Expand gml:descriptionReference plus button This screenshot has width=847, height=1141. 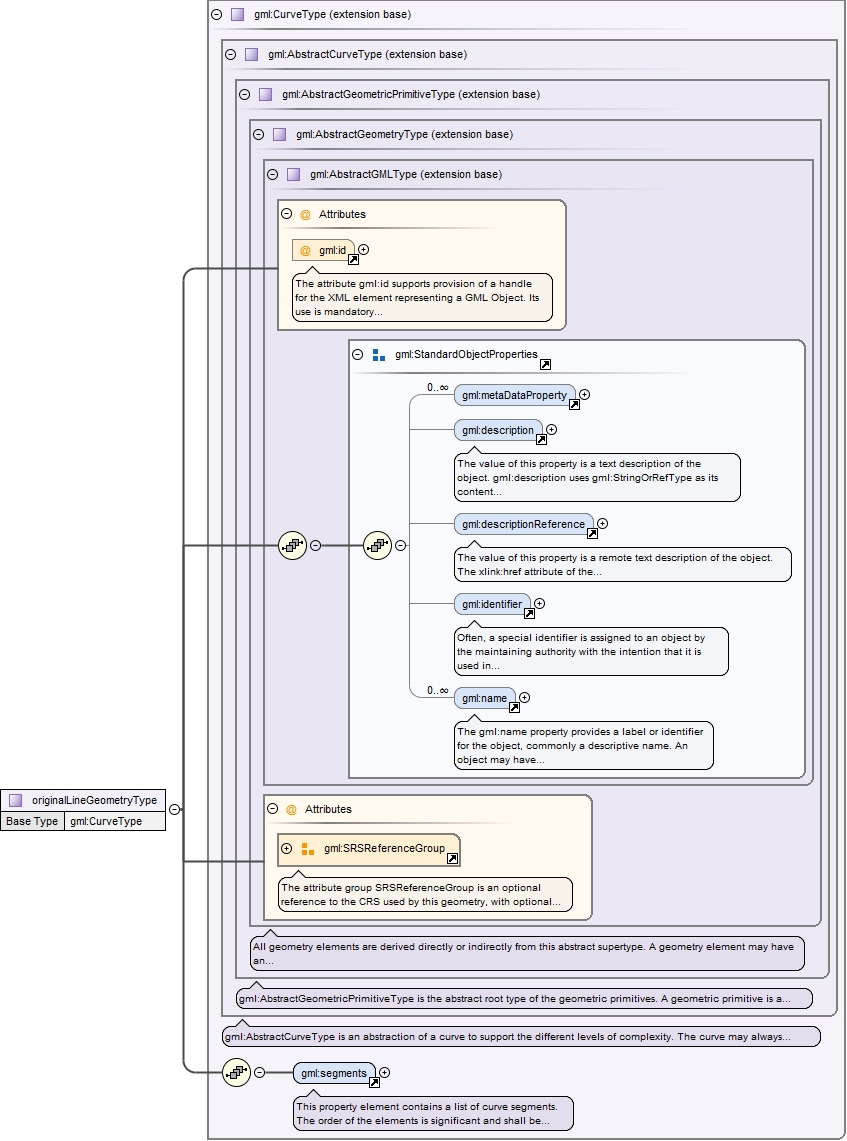click(603, 523)
